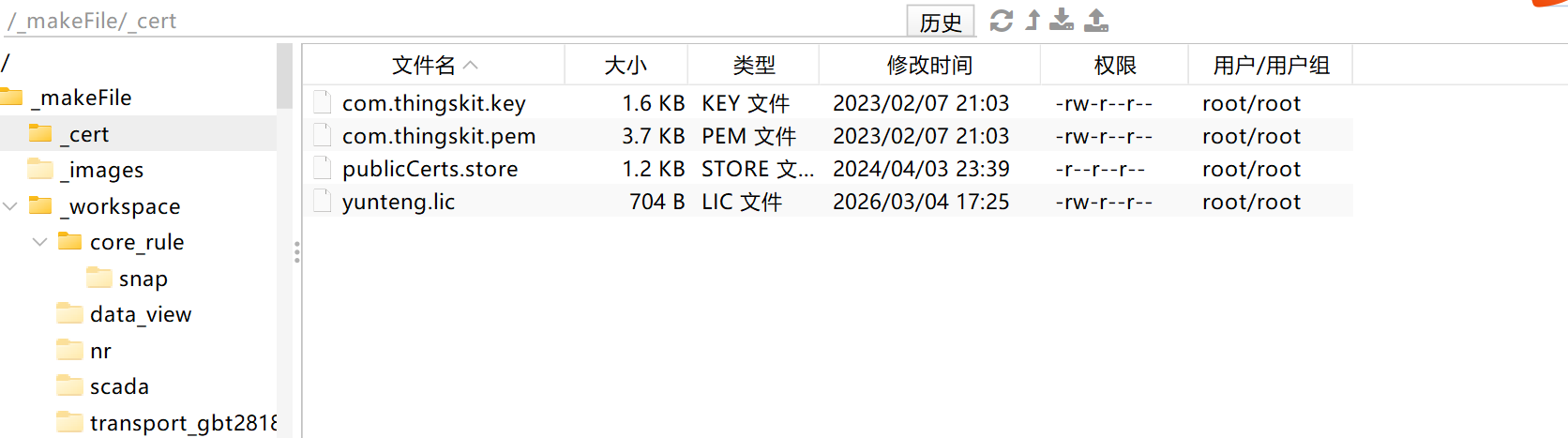The width and height of the screenshot is (1568, 438).
Task: Sort by 大小 column header
Action: 626,66
